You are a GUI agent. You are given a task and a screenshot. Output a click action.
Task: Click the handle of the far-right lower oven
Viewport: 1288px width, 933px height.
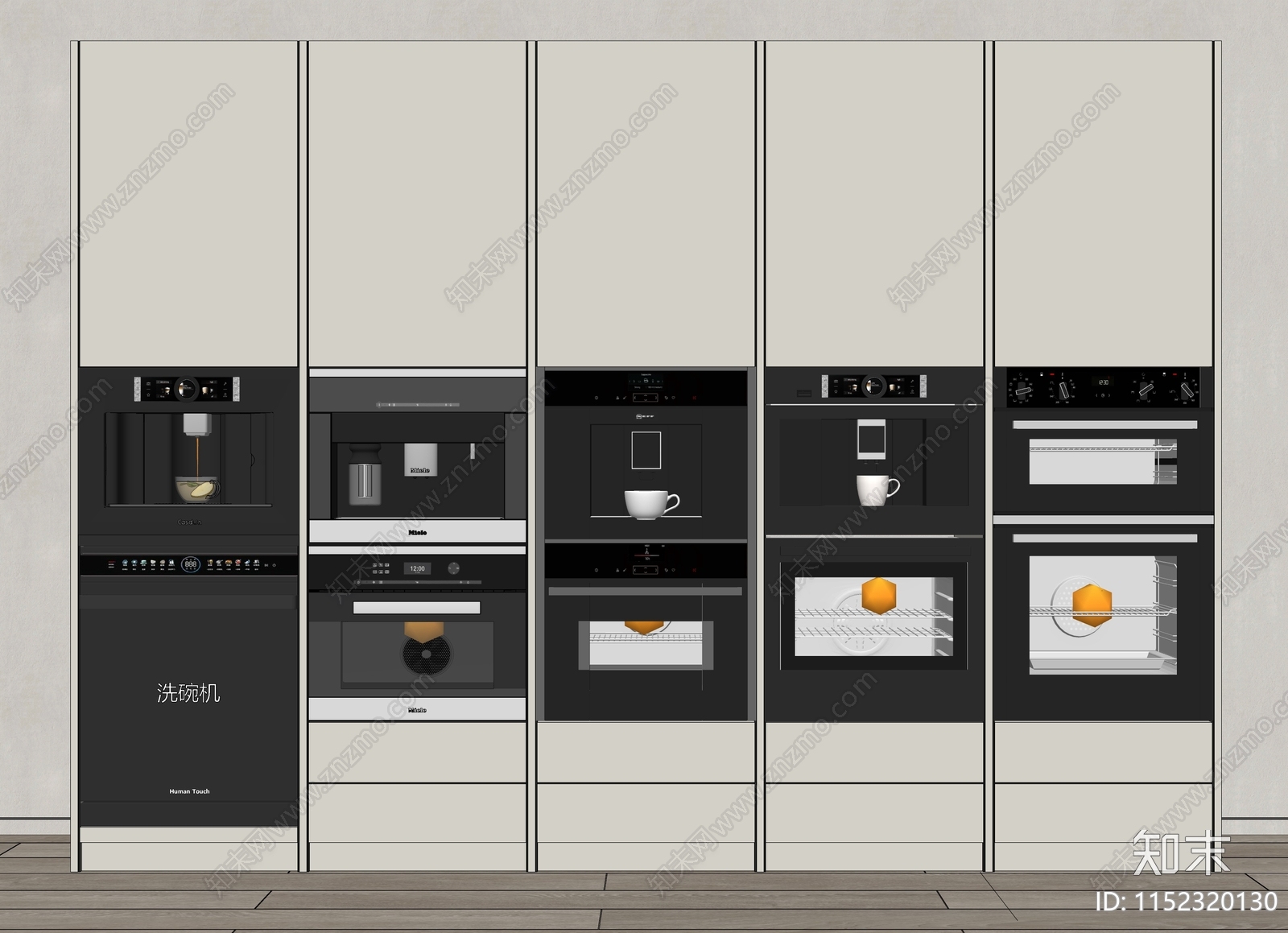[1104, 538]
